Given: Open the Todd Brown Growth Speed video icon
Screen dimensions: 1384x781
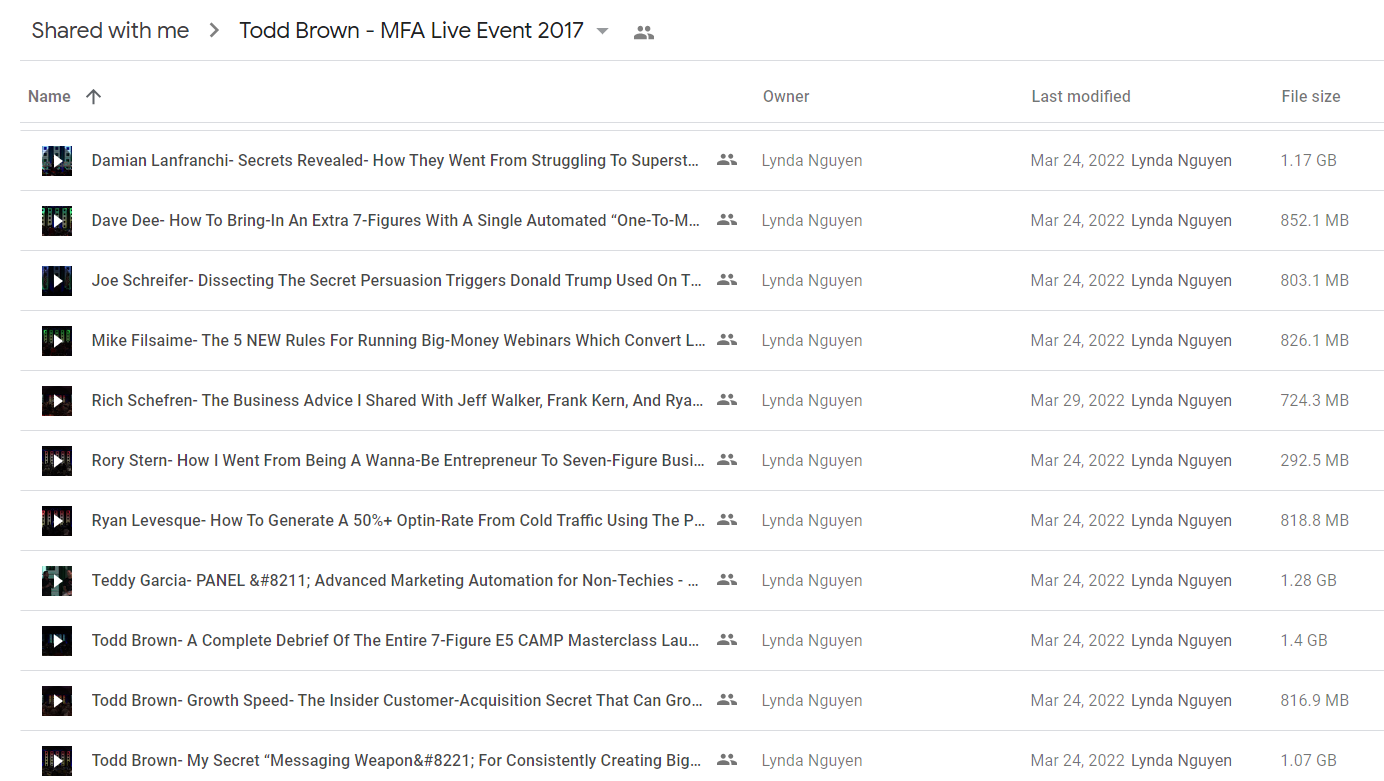Looking at the screenshot, I should pos(57,700).
